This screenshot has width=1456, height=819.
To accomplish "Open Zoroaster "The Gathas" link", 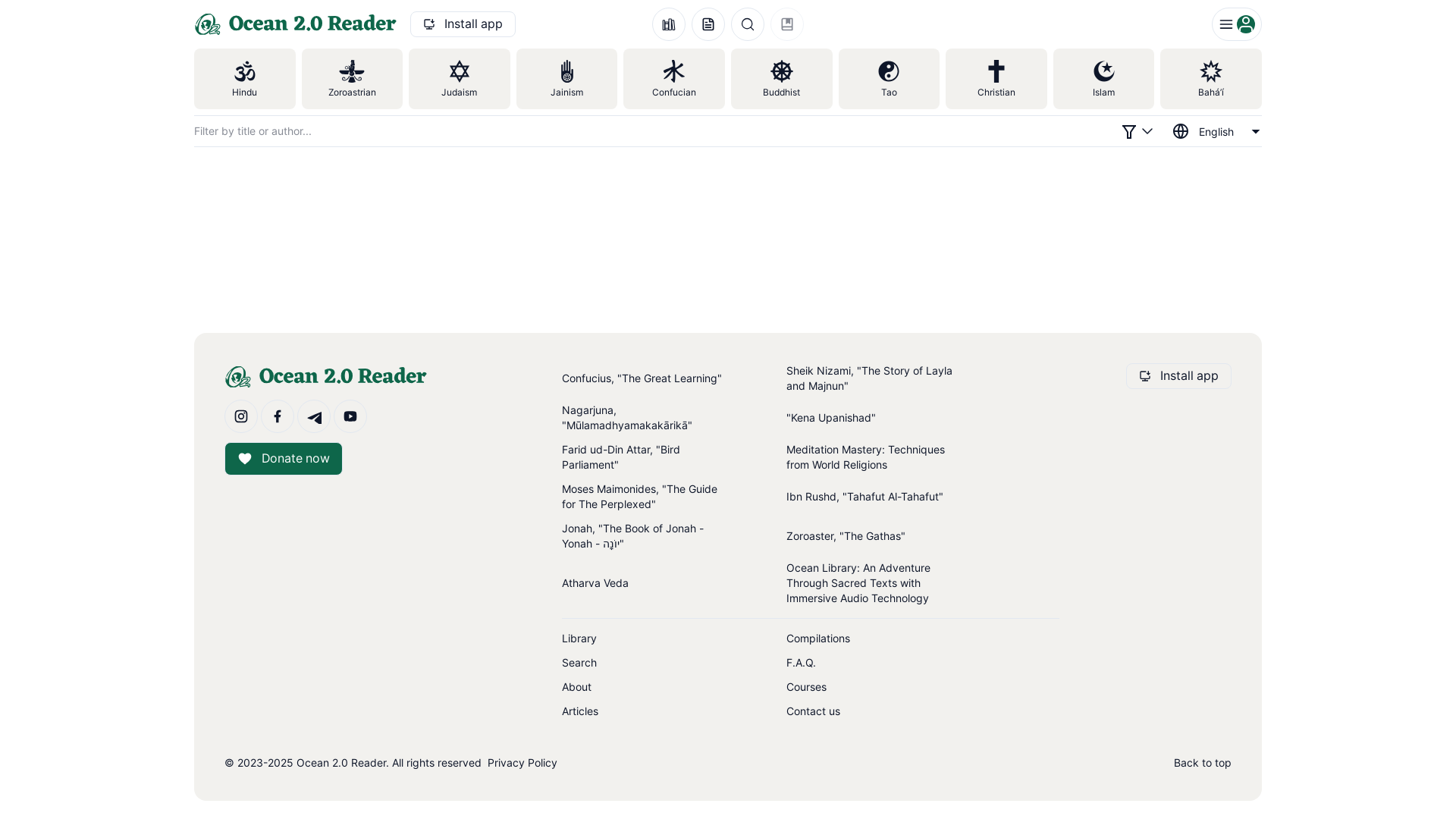I will click(846, 536).
